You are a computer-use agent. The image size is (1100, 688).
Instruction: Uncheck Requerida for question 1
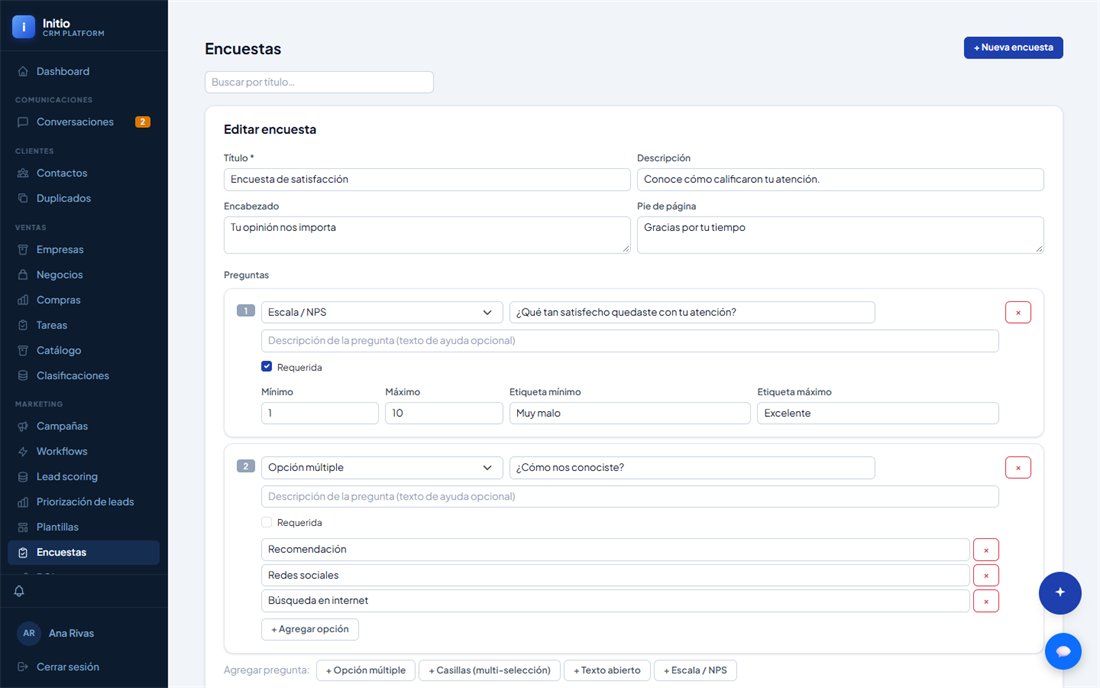pos(267,367)
